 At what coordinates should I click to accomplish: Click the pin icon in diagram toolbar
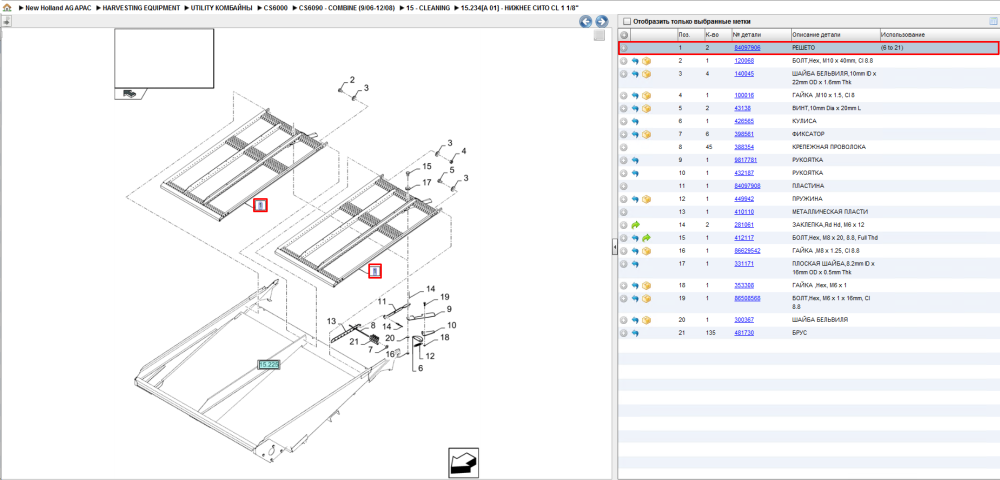[x=6, y=22]
